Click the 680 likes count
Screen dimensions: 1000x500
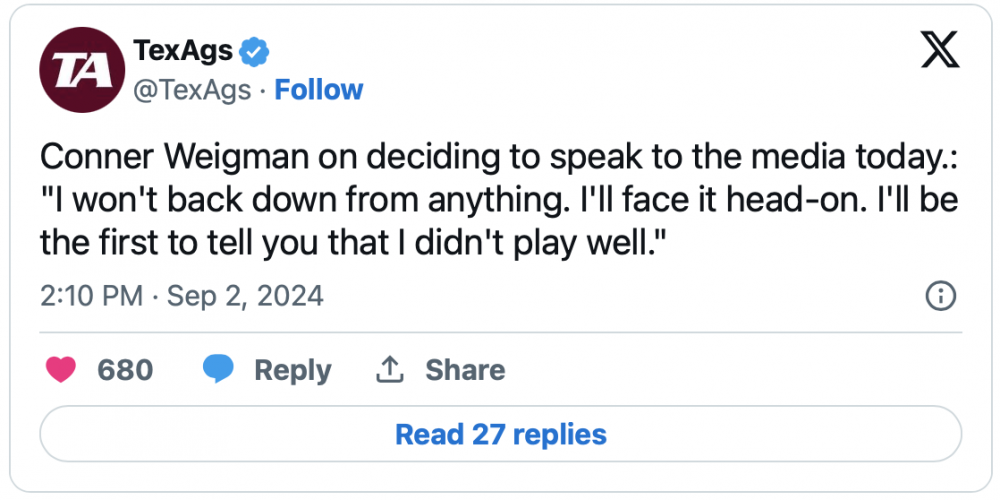(125, 370)
